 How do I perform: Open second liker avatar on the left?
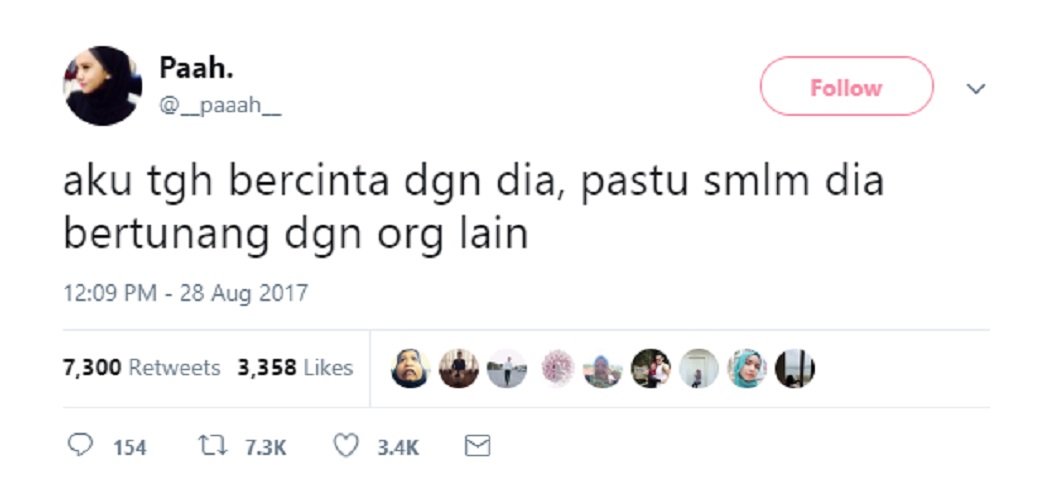pos(458,369)
